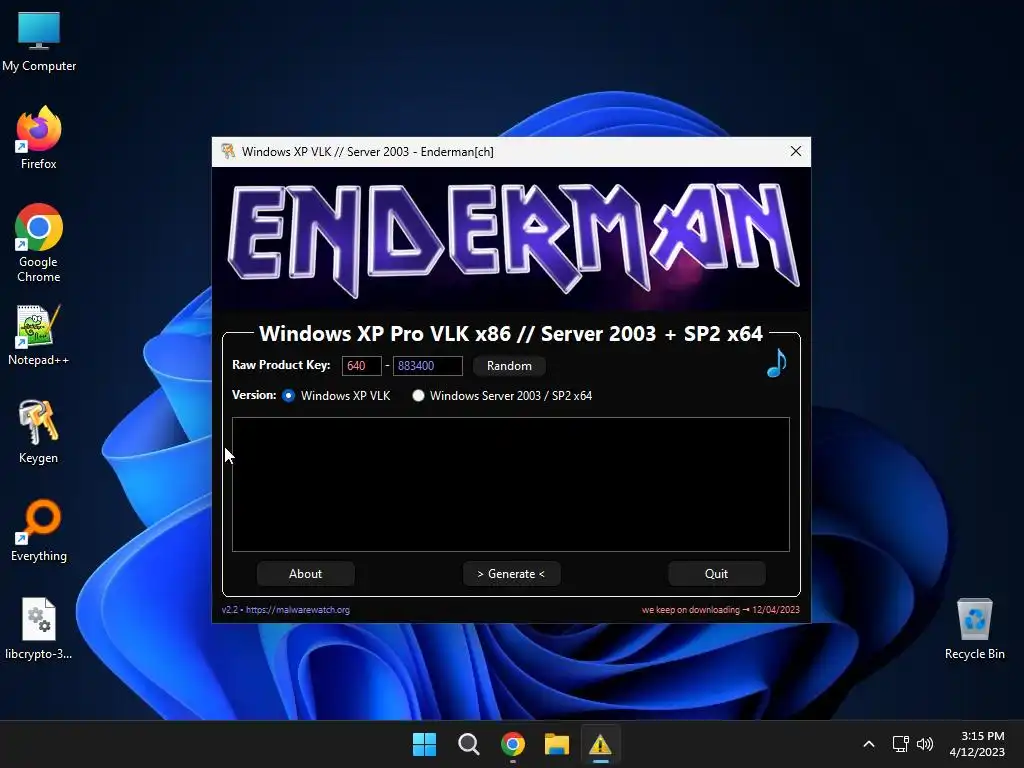
Task: Open the Windows Start menu
Action: point(424,744)
